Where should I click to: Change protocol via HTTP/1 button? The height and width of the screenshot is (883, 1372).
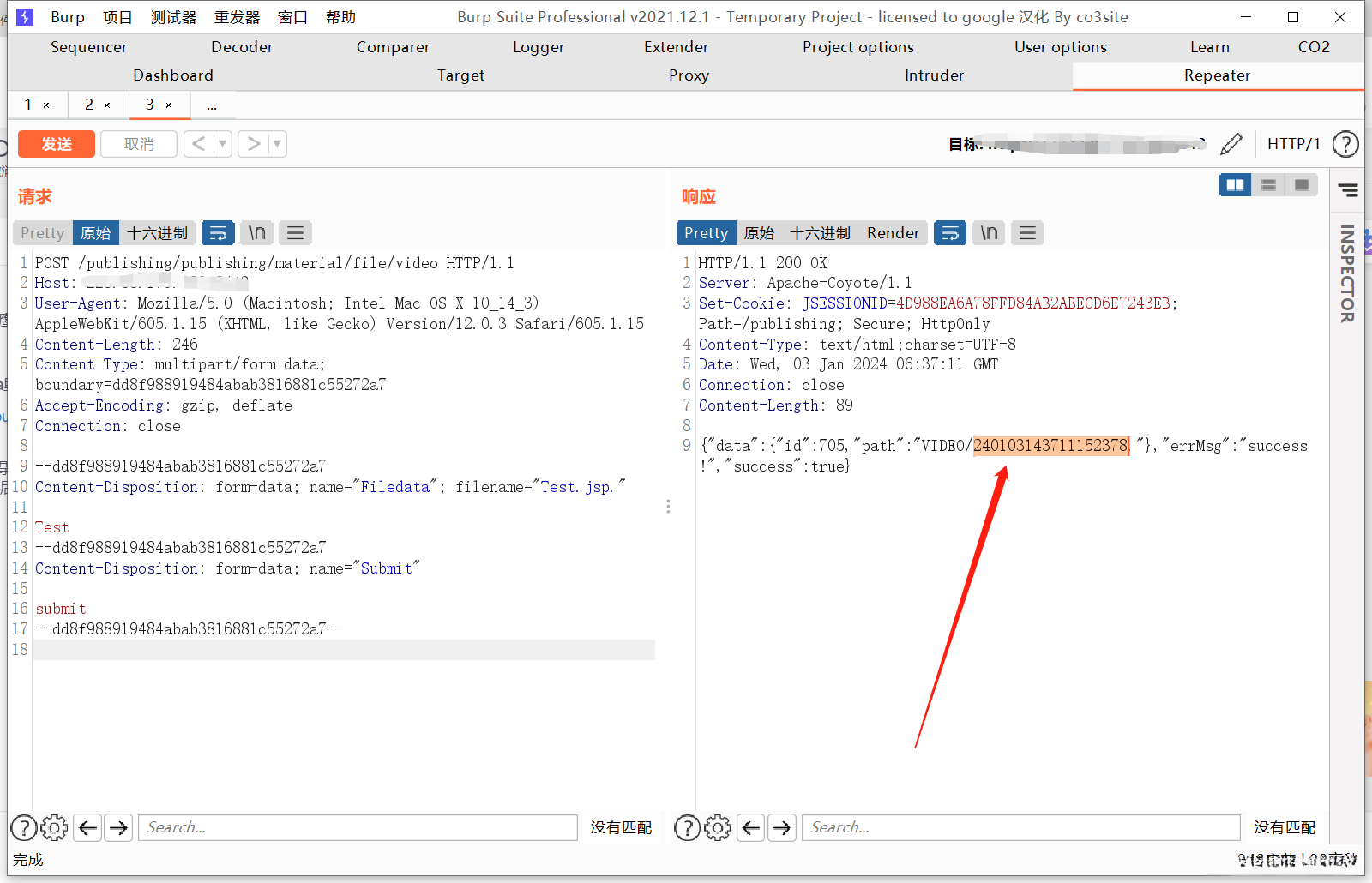point(1294,144)
